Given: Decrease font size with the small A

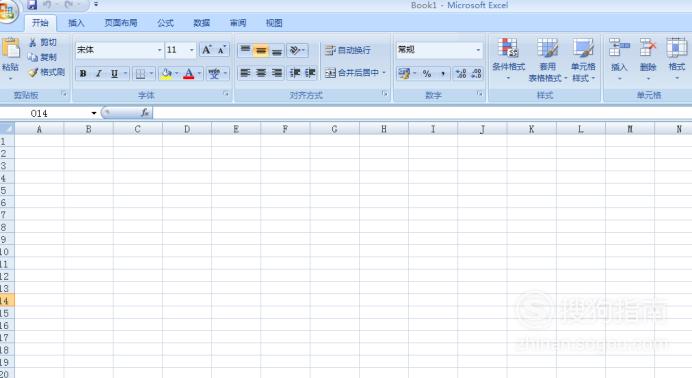Looking at the screenshot, I should click(221, 50).
